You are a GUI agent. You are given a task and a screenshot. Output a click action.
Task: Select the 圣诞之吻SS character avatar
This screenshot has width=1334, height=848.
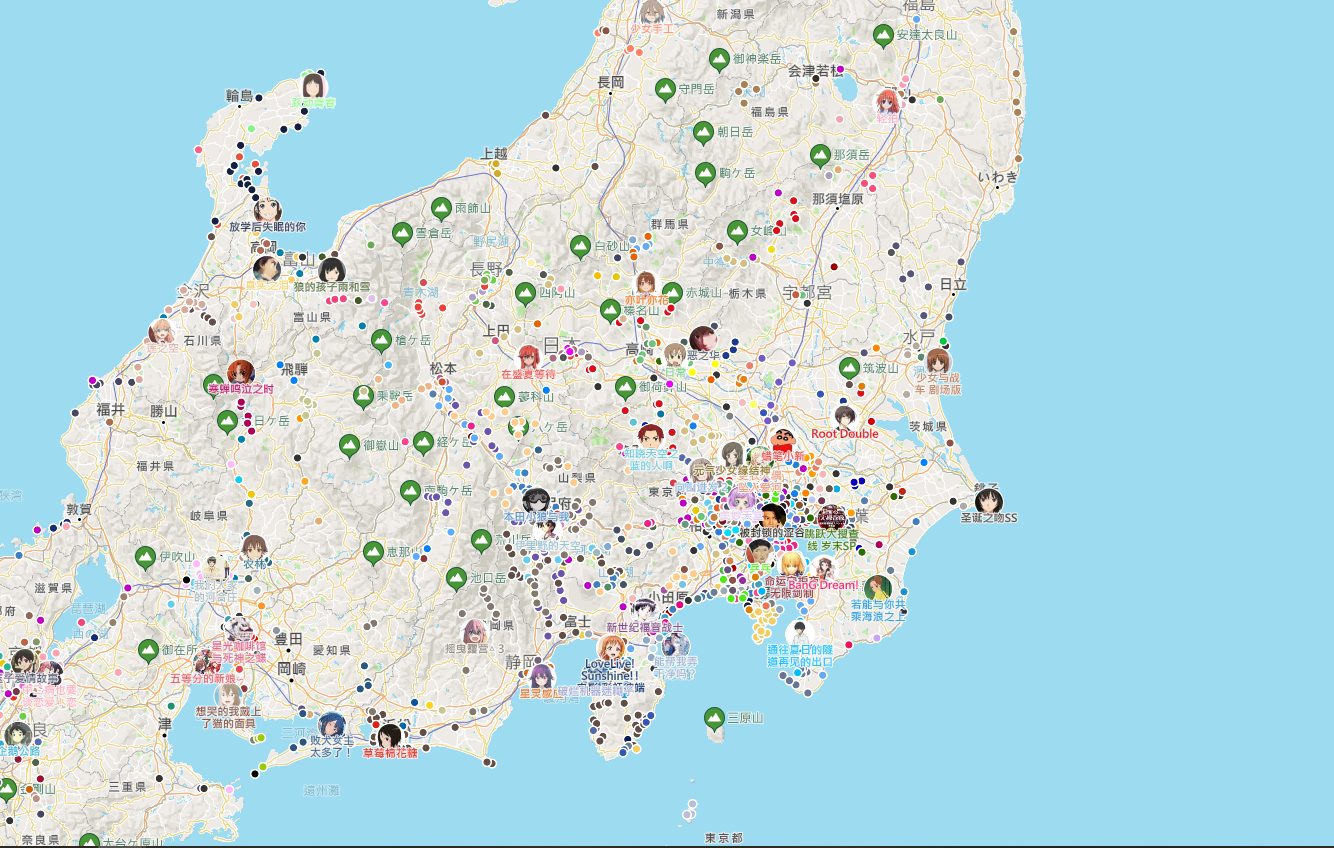988,501
